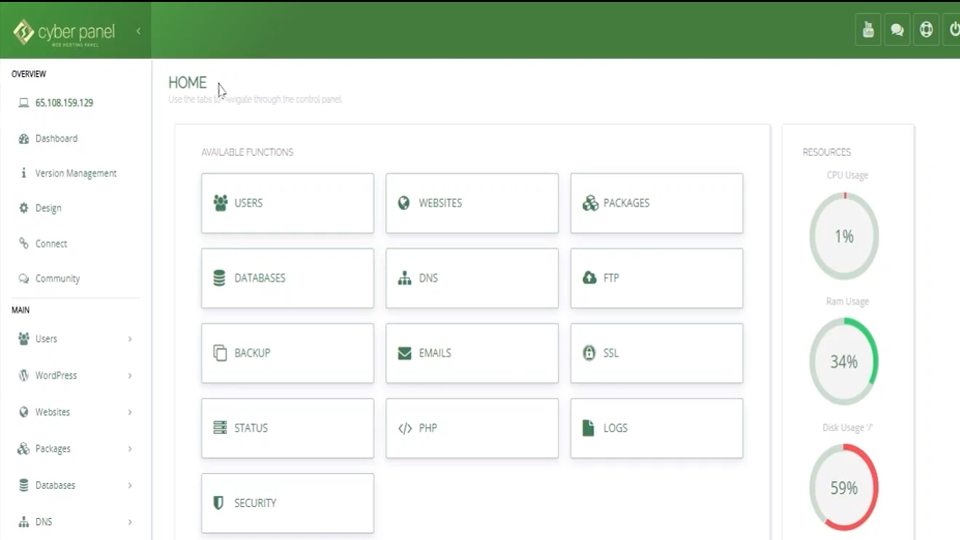Click the Ram Usage 34% gauge
The height and width of the screenshot is (540, 960).
coord(844,361)
